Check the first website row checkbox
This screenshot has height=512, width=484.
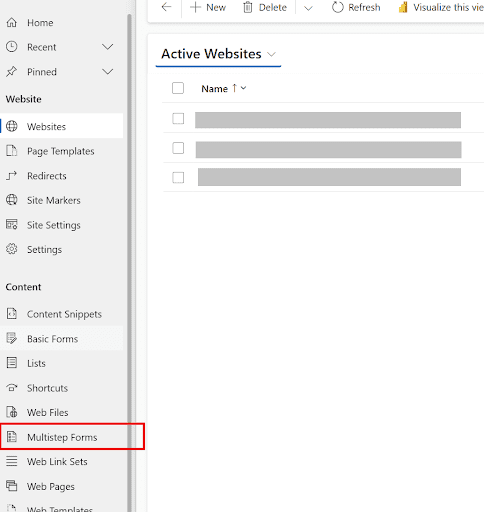tap(178, 118)
